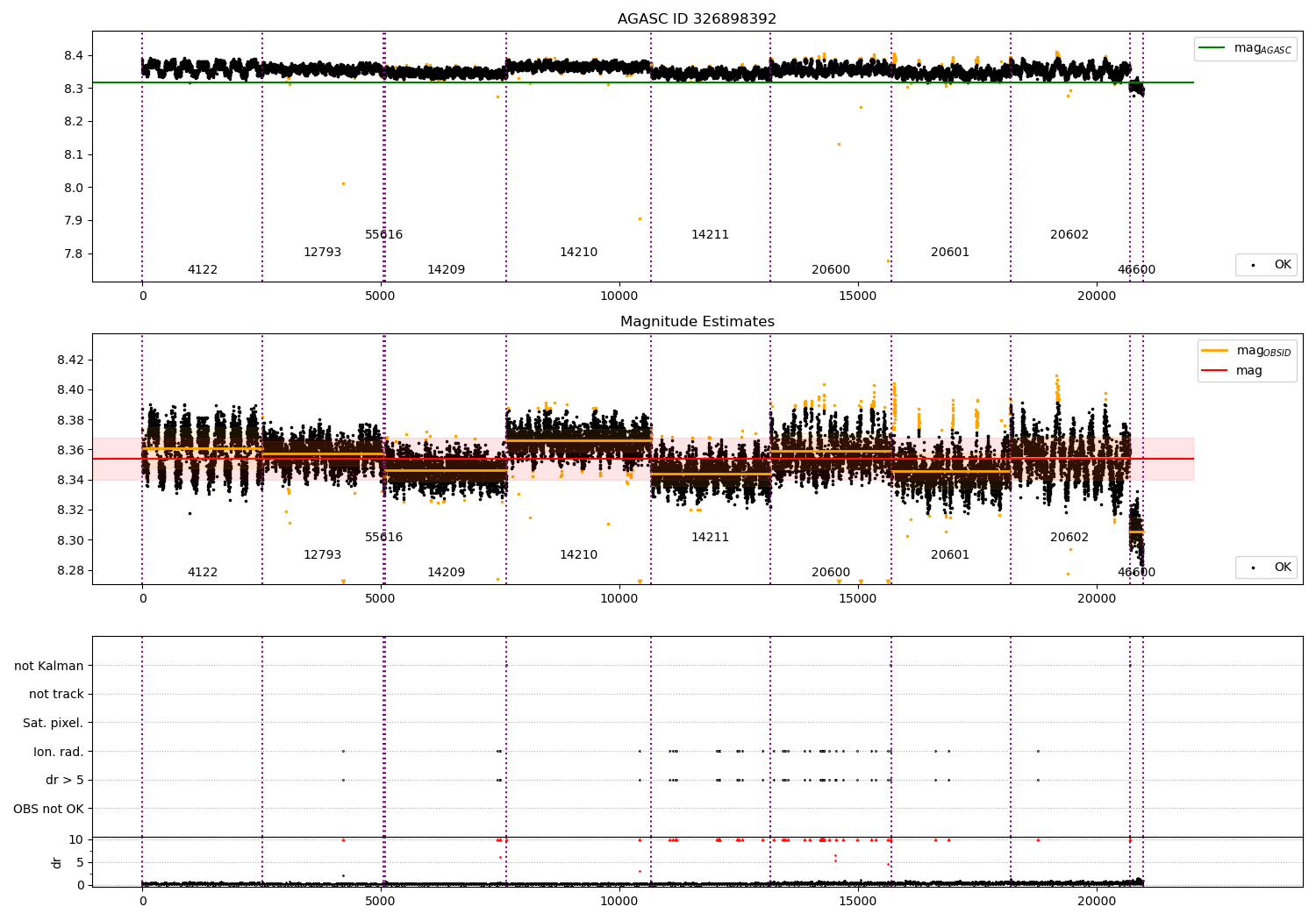Screen dimensions: 1316x921
Task: Click obsid label 14209 in AGASC ID plot
Action: click(446, 269)
